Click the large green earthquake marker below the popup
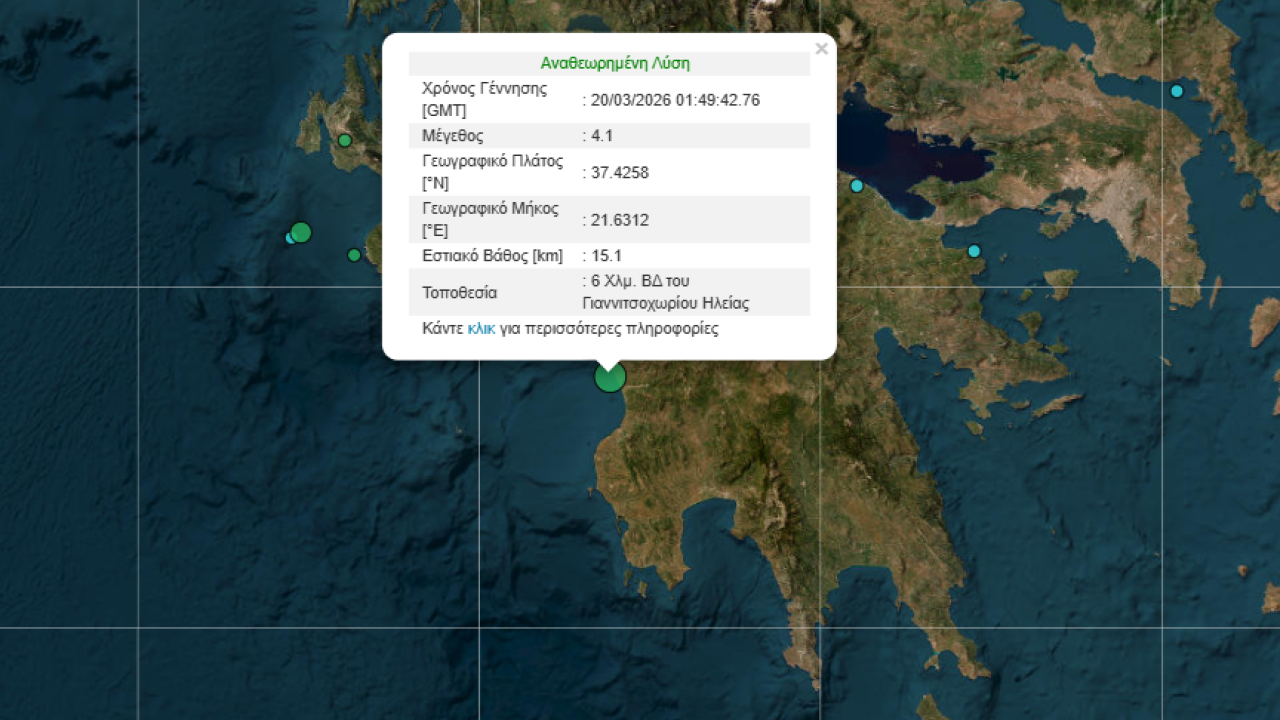 click(x=610, y=377)
